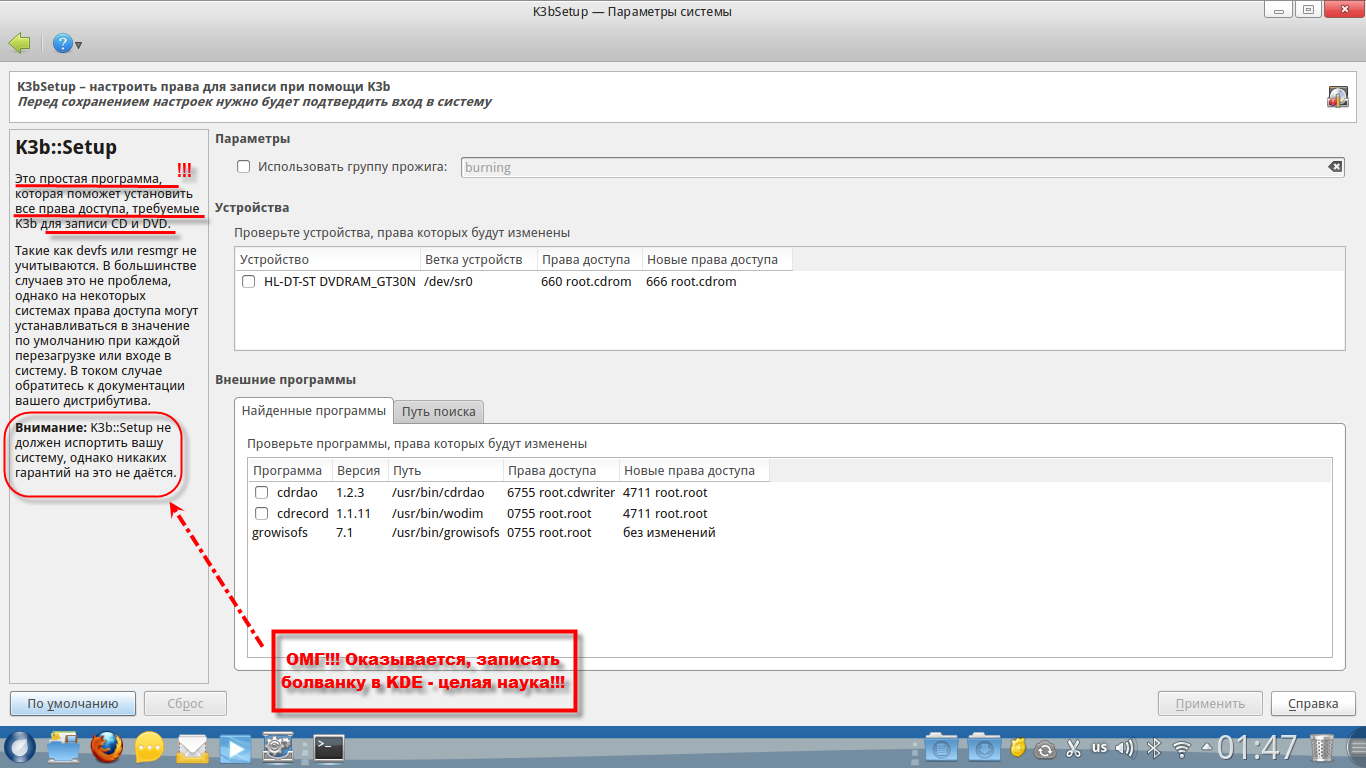Open the documents folder tray icon
Image resolution: width=1366 pixels, height=768 pixels.
pyautogui.click(x=942, y=748)
